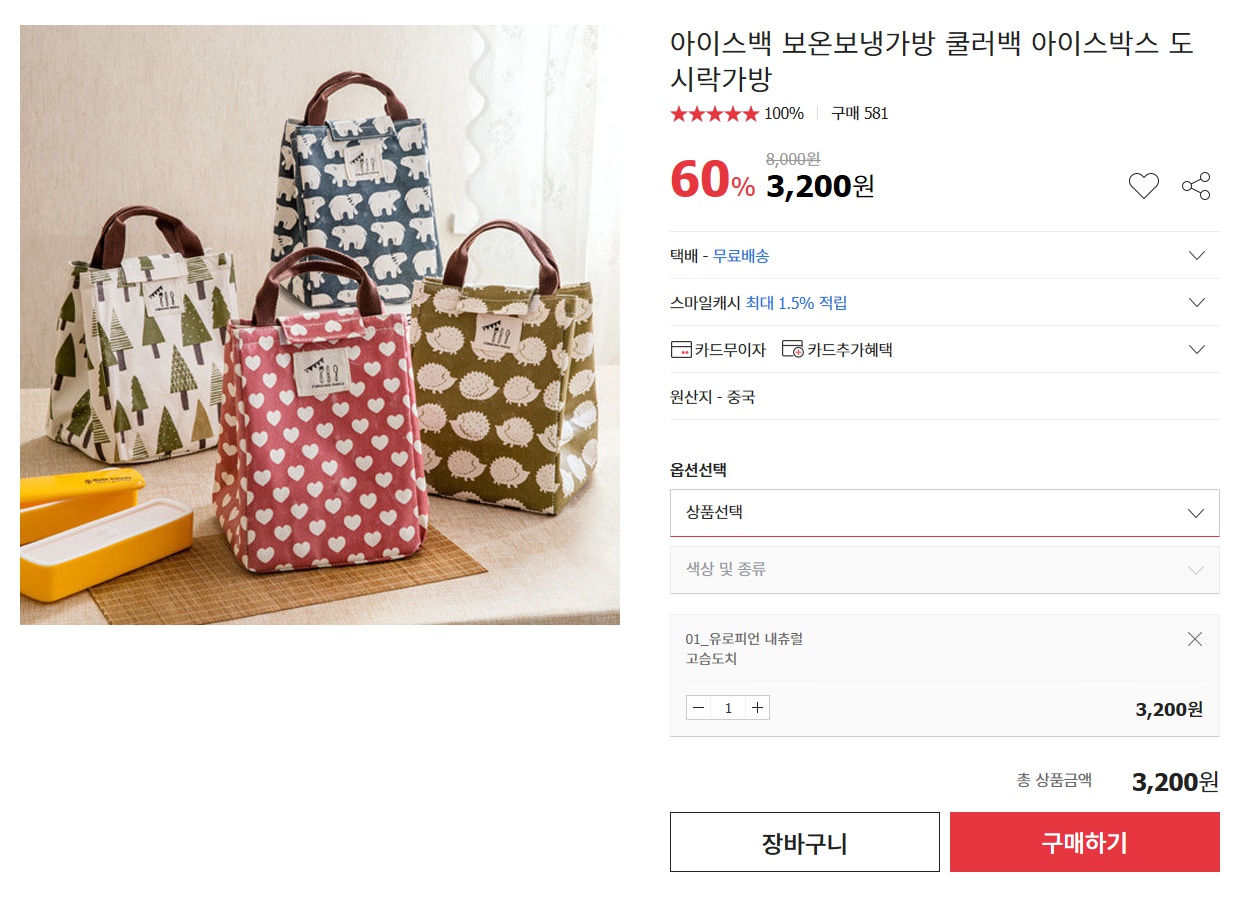
Task: Click the 최대 1.5% 적립 link
Action: click(796, 303)
